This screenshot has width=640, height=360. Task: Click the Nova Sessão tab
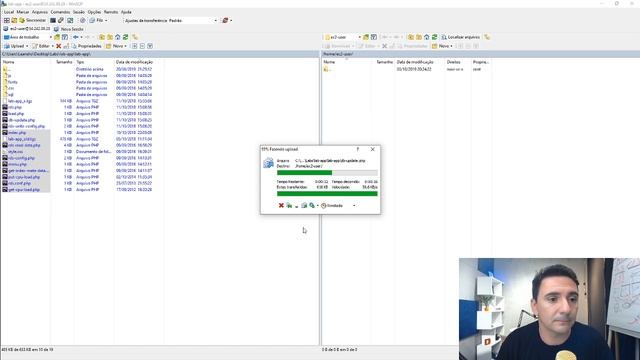(69, 29)
